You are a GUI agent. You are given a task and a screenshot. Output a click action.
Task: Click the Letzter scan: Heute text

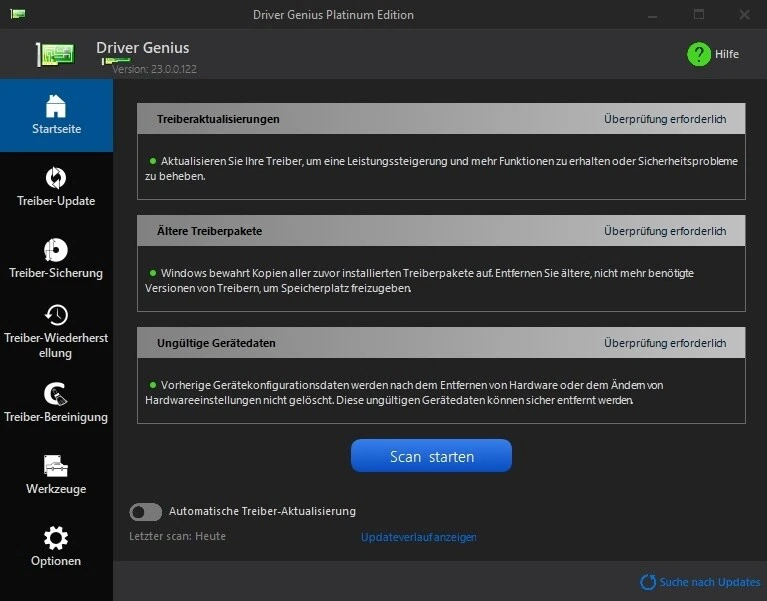coord(178,536)
